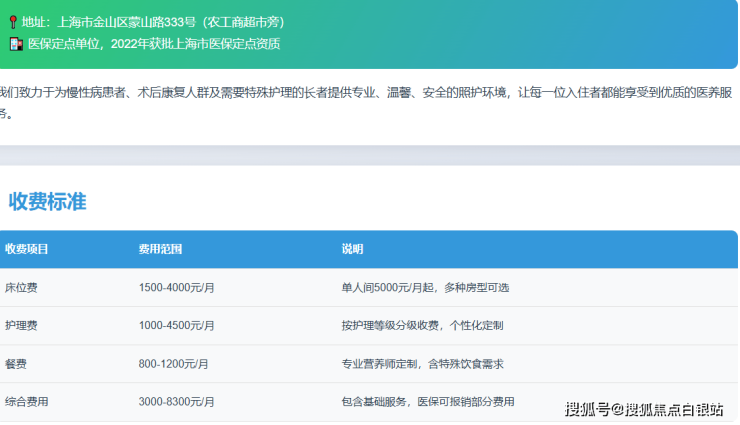This screenshot has height=425, width=740.
Task: Select the 餐费 row label
Action: coord(16,364)
